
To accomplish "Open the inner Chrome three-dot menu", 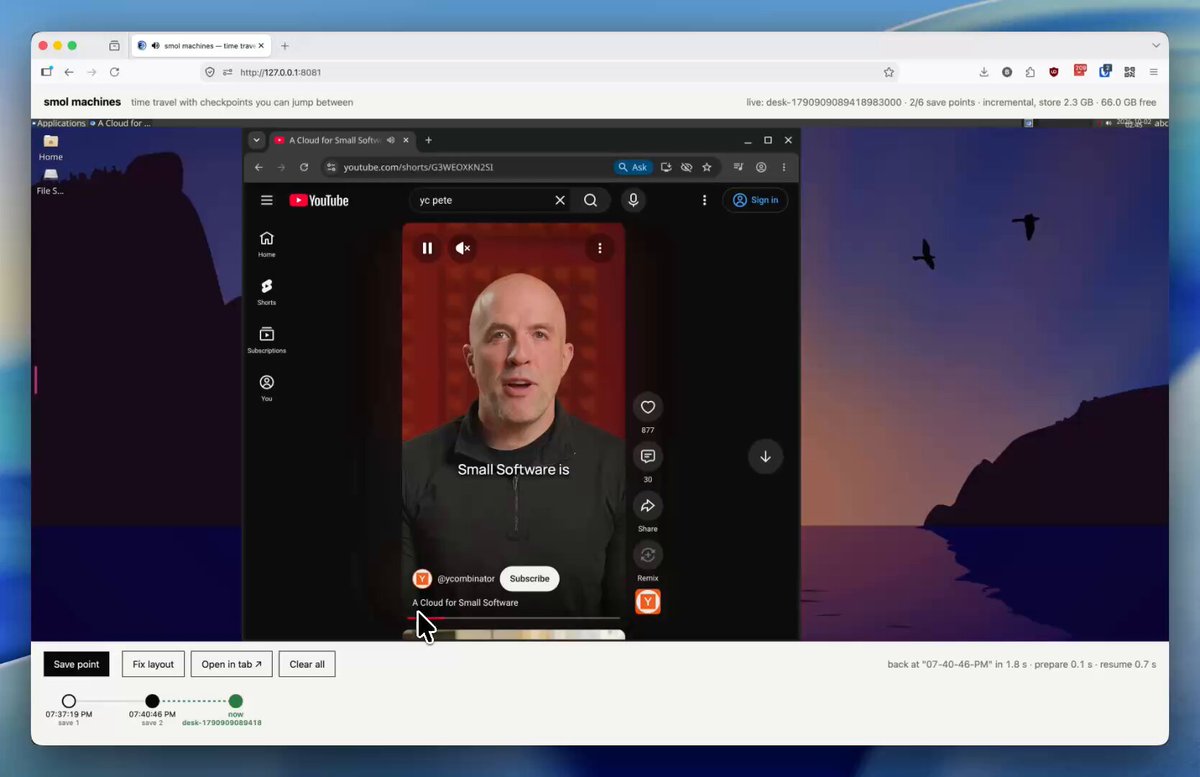I will 784,167.
